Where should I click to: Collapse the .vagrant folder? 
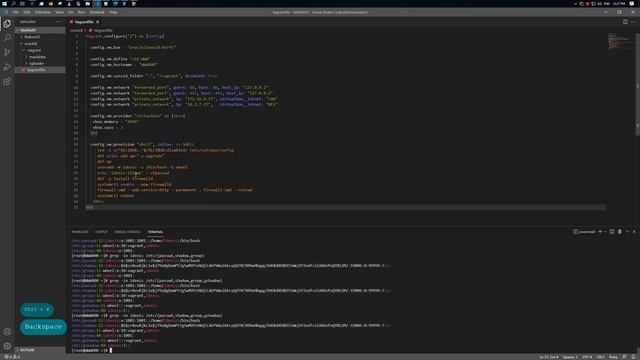(40, 50)
